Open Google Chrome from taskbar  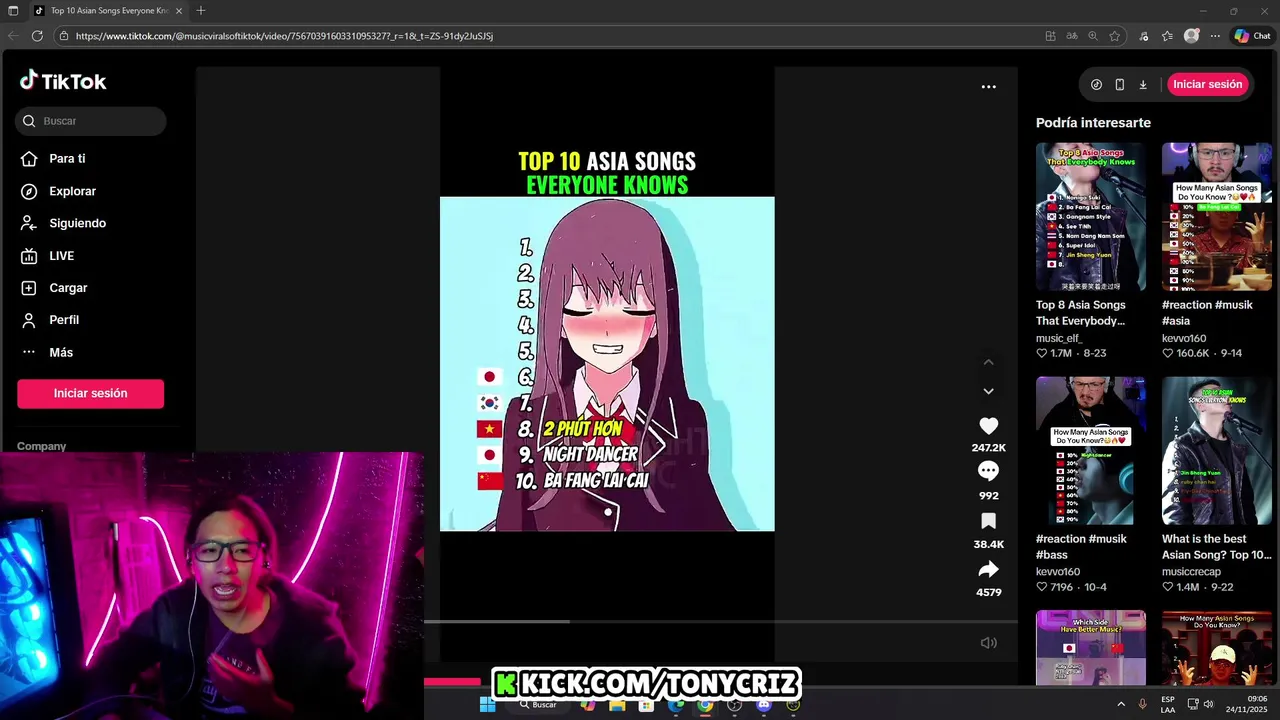(705, 705)
